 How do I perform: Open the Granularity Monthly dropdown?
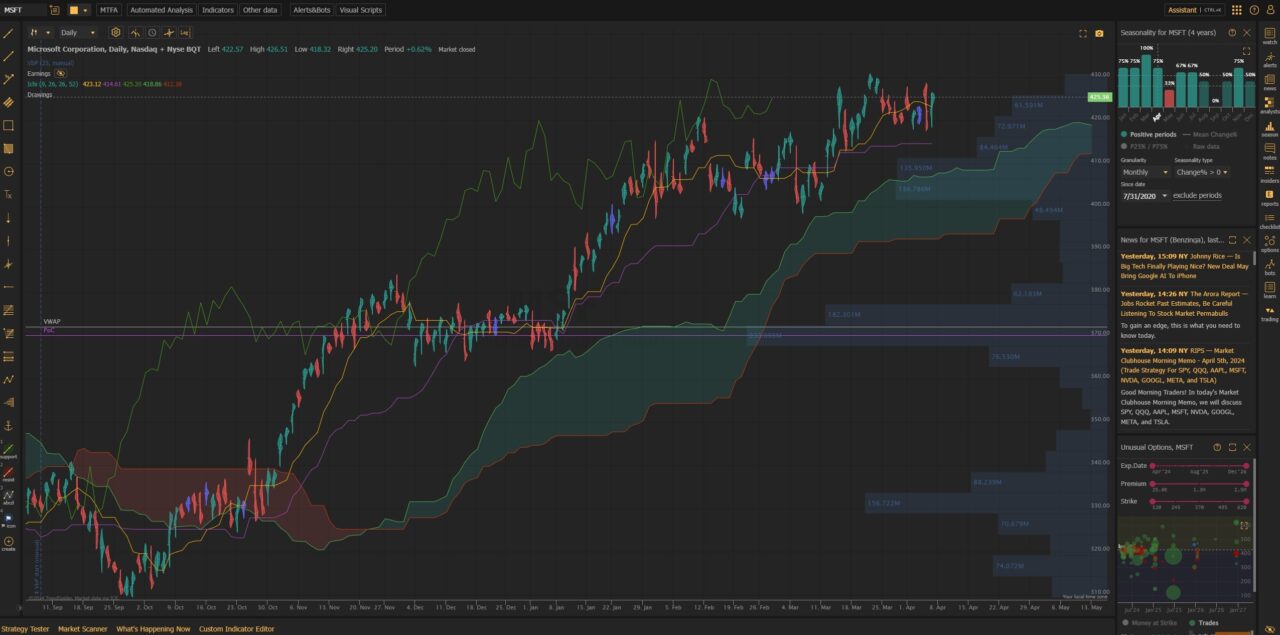[1145, 172]
